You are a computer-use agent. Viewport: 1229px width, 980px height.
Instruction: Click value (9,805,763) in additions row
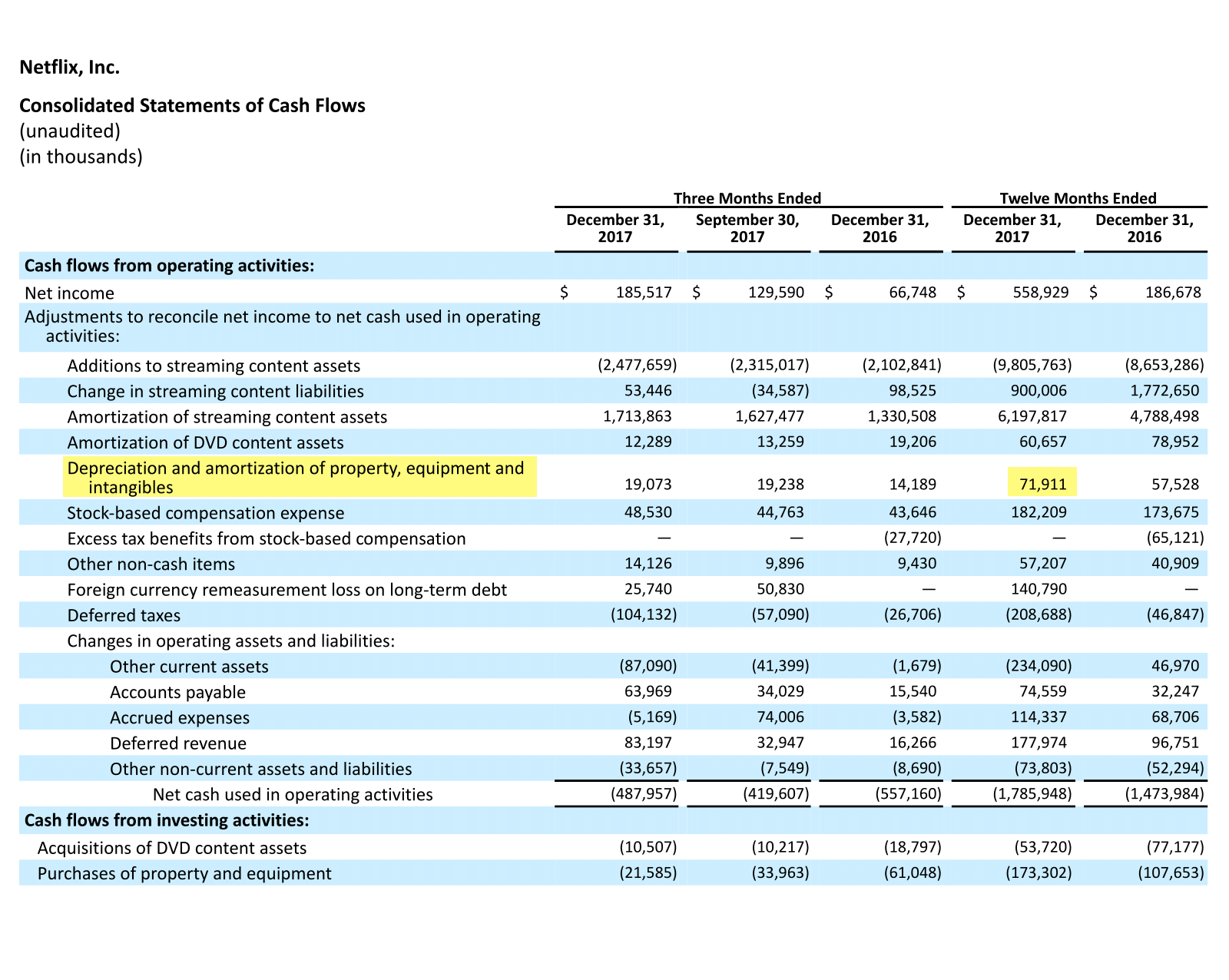1032,365
